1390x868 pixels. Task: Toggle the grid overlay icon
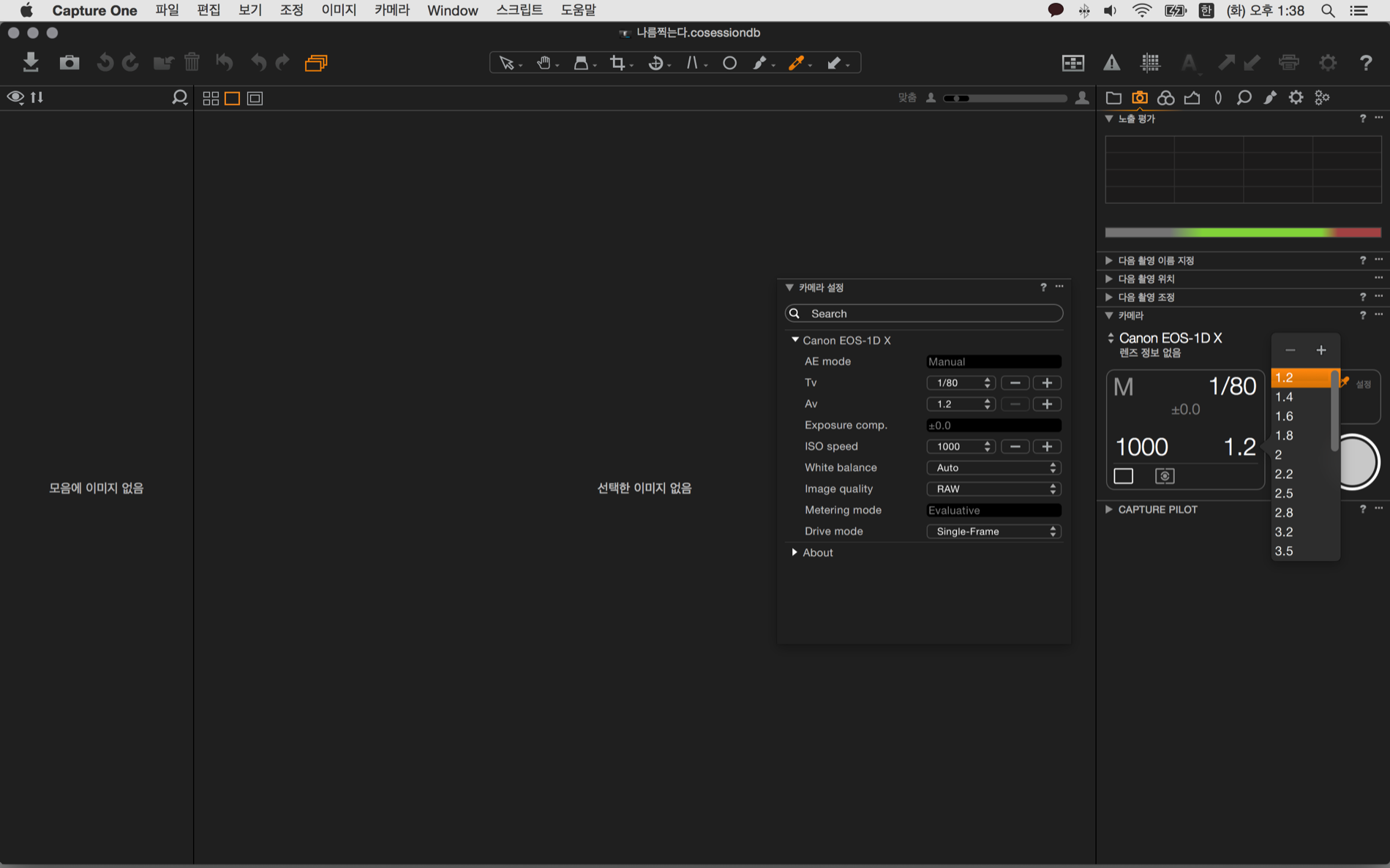pyautogui.click(x=1150, y=63)
